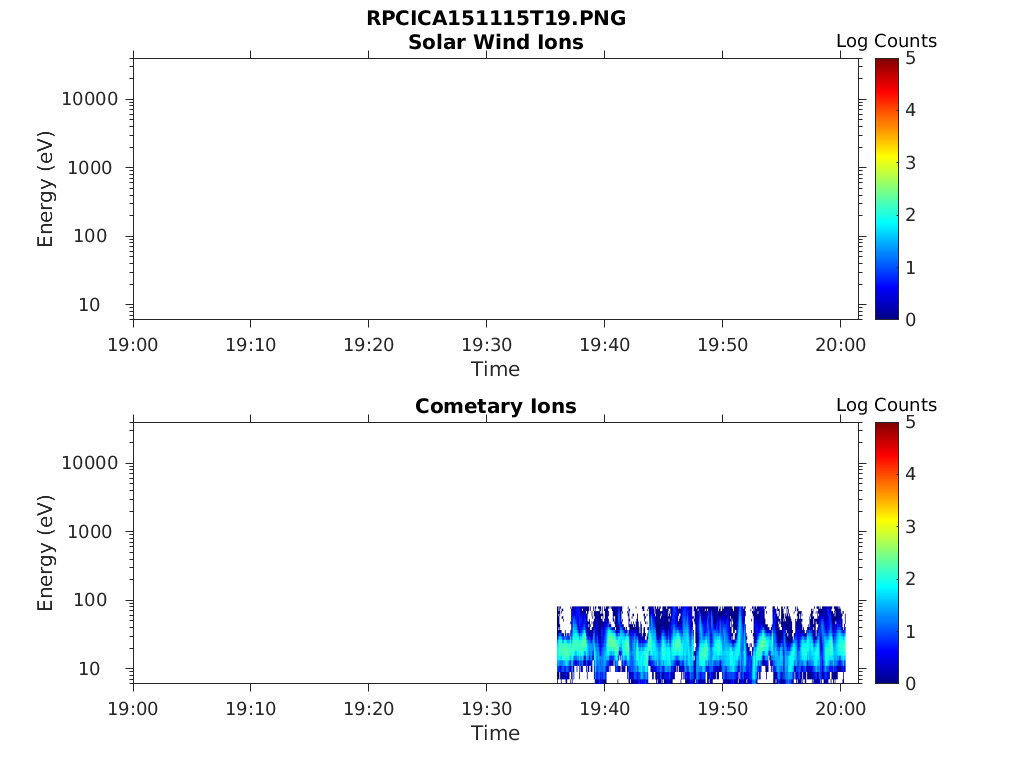
Task: Select the Solar Wind Ions plot title
Action: (x=496, y=42)
